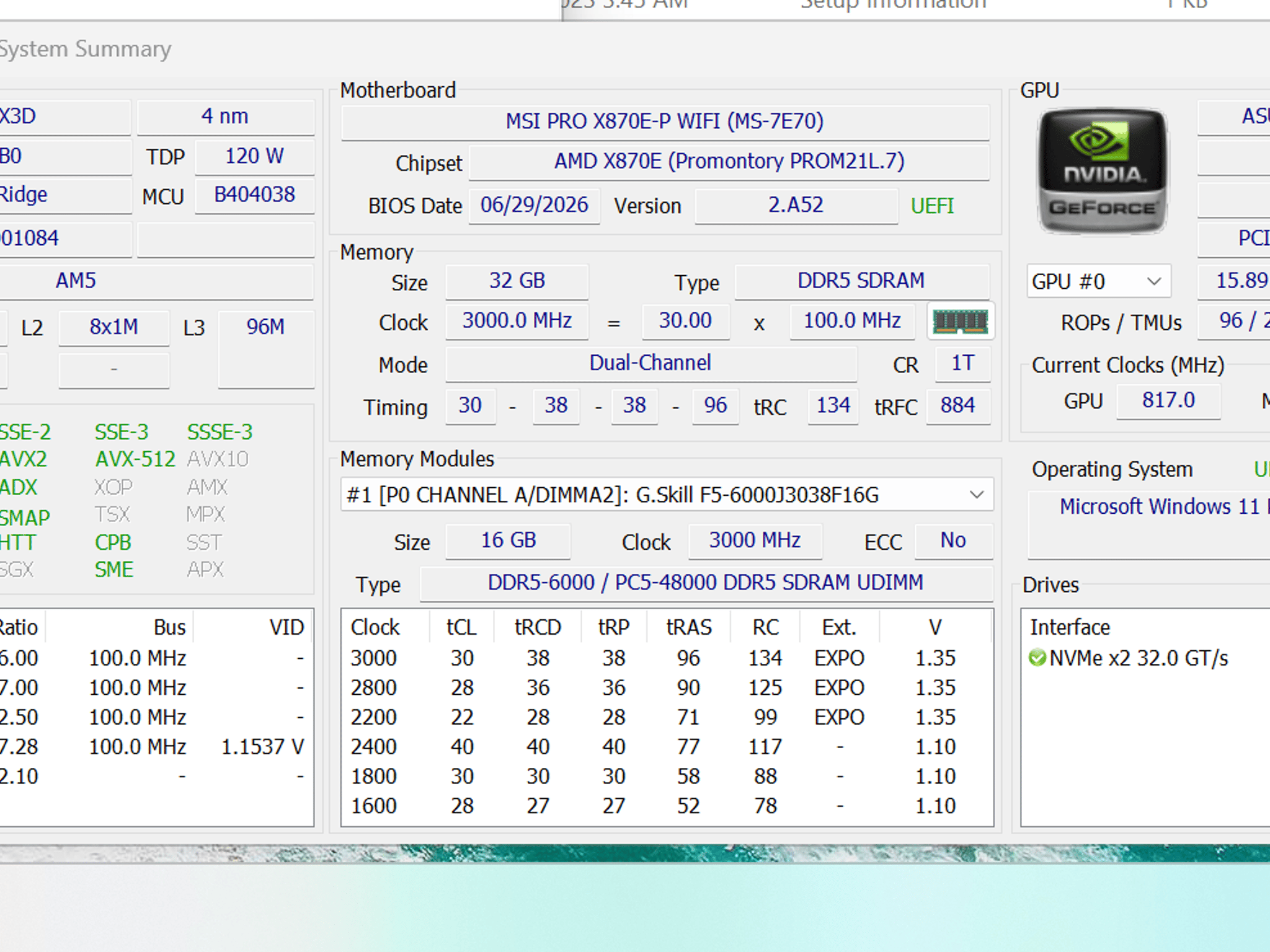Click the ECC value No
Screen dimensions: 1270x952
pos(953,540)
